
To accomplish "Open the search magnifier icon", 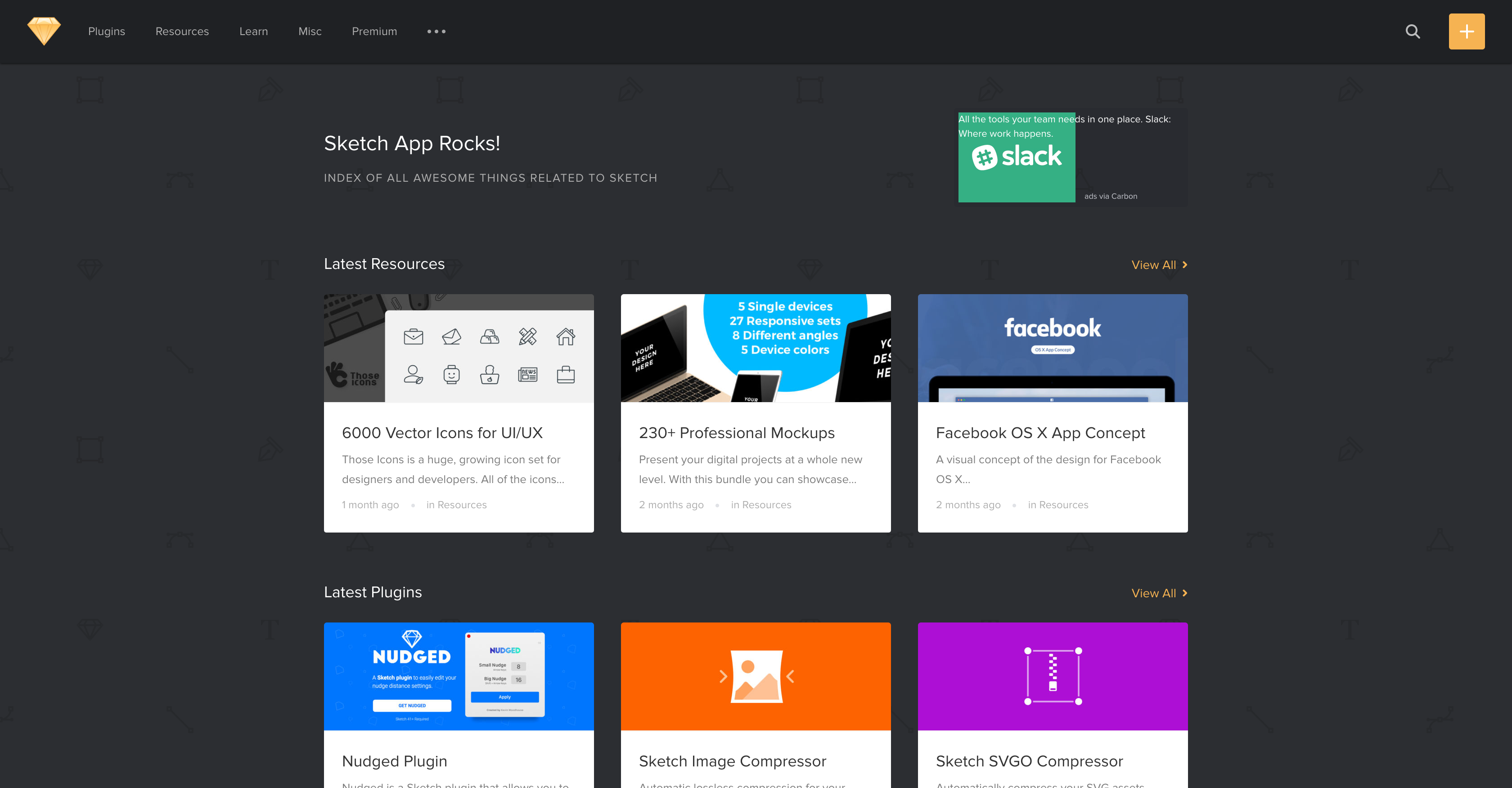I will point(1413,31).
